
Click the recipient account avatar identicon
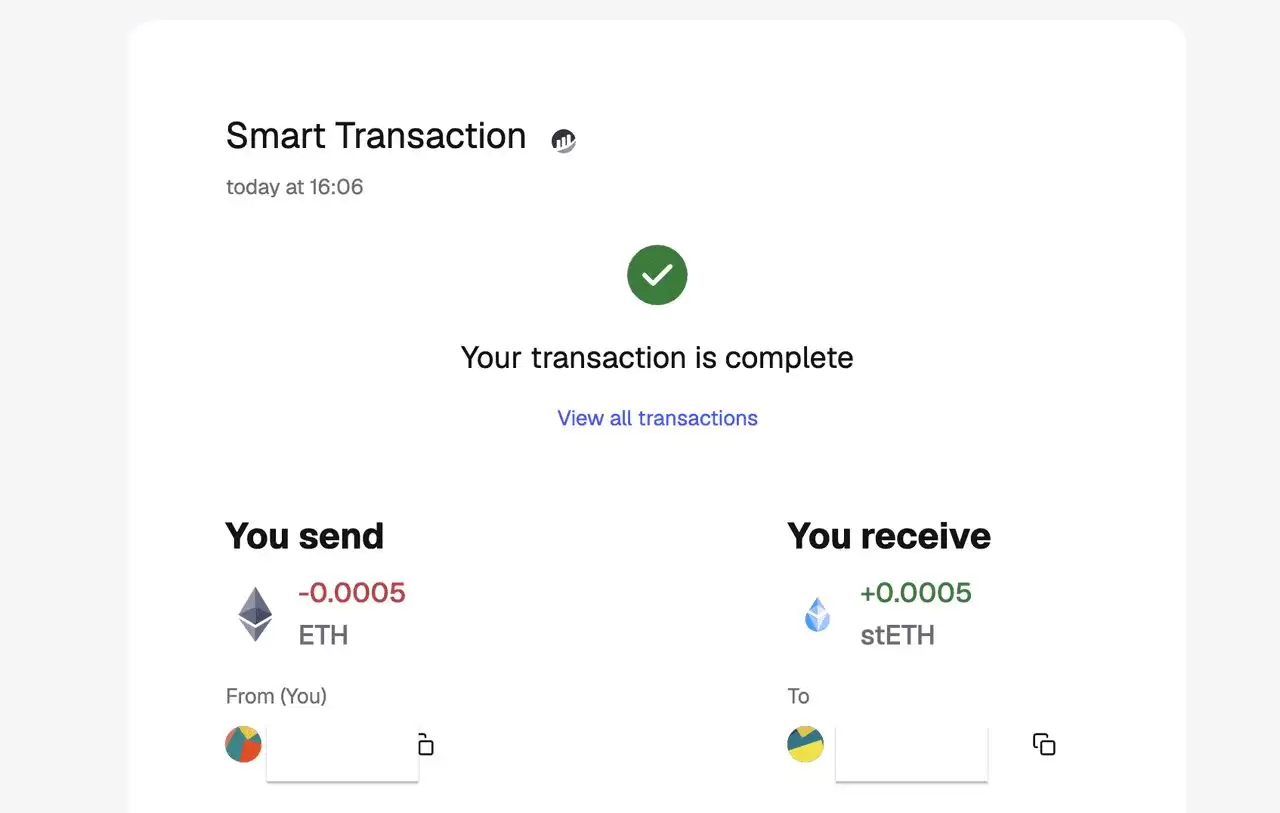click(805, 744)
